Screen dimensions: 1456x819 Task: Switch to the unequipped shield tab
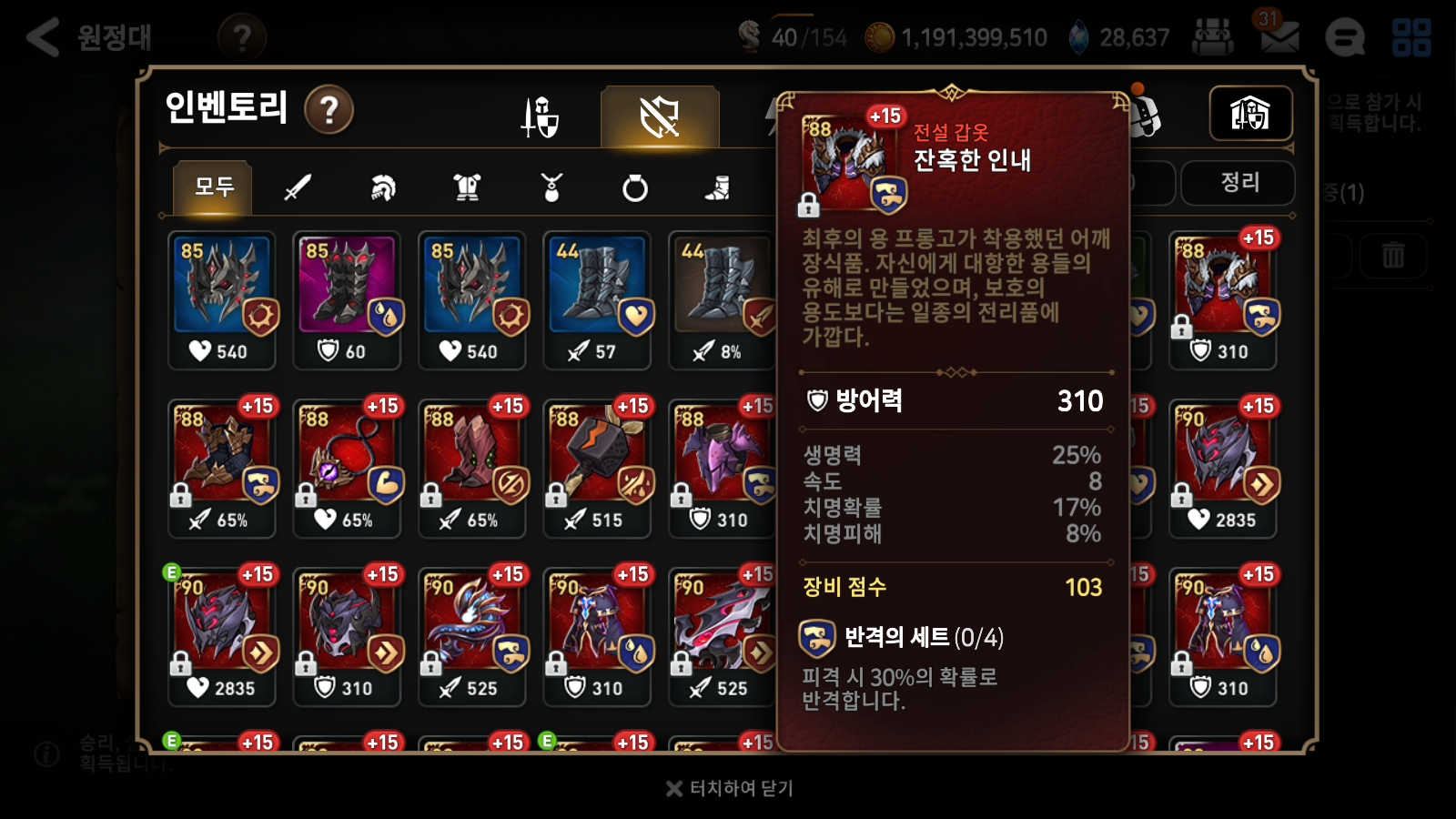660,116
